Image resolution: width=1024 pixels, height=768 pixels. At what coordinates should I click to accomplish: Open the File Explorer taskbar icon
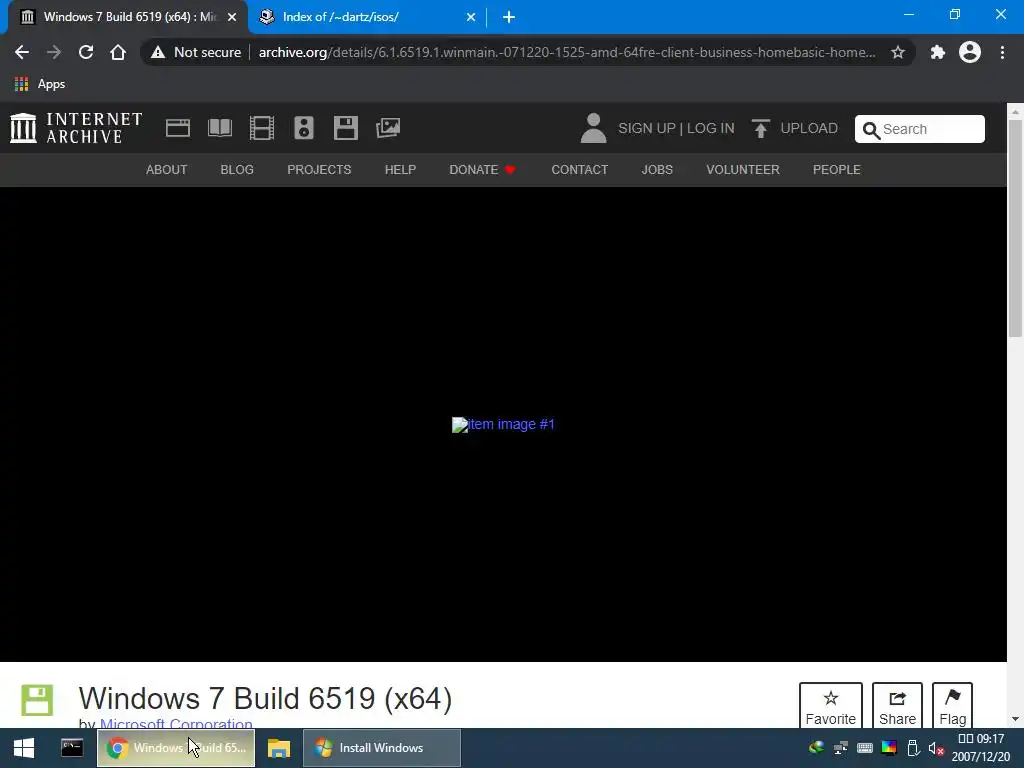click(279, 748)
